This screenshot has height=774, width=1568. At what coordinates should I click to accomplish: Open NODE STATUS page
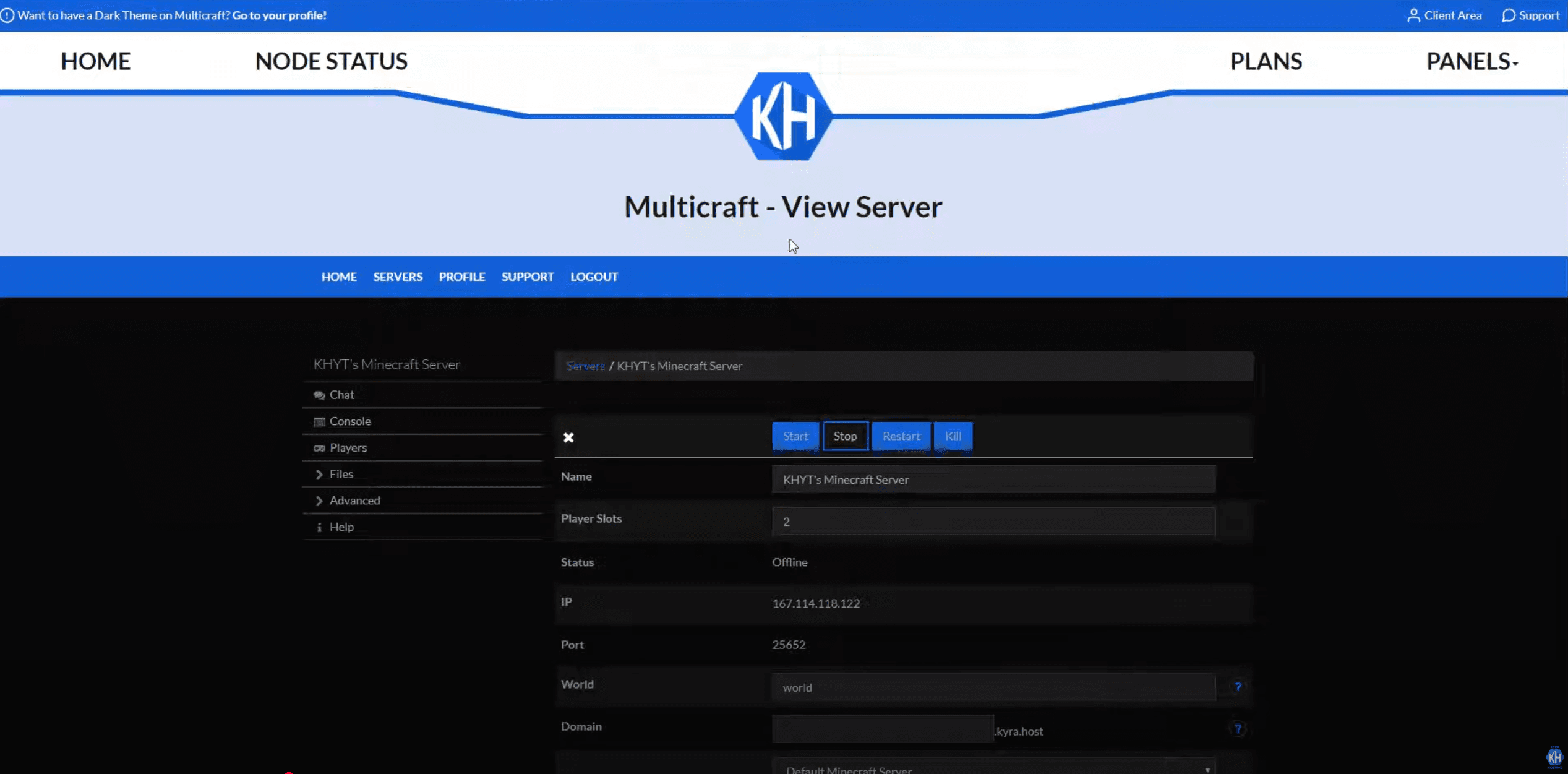pyautogui.click(x=332, y=61)
